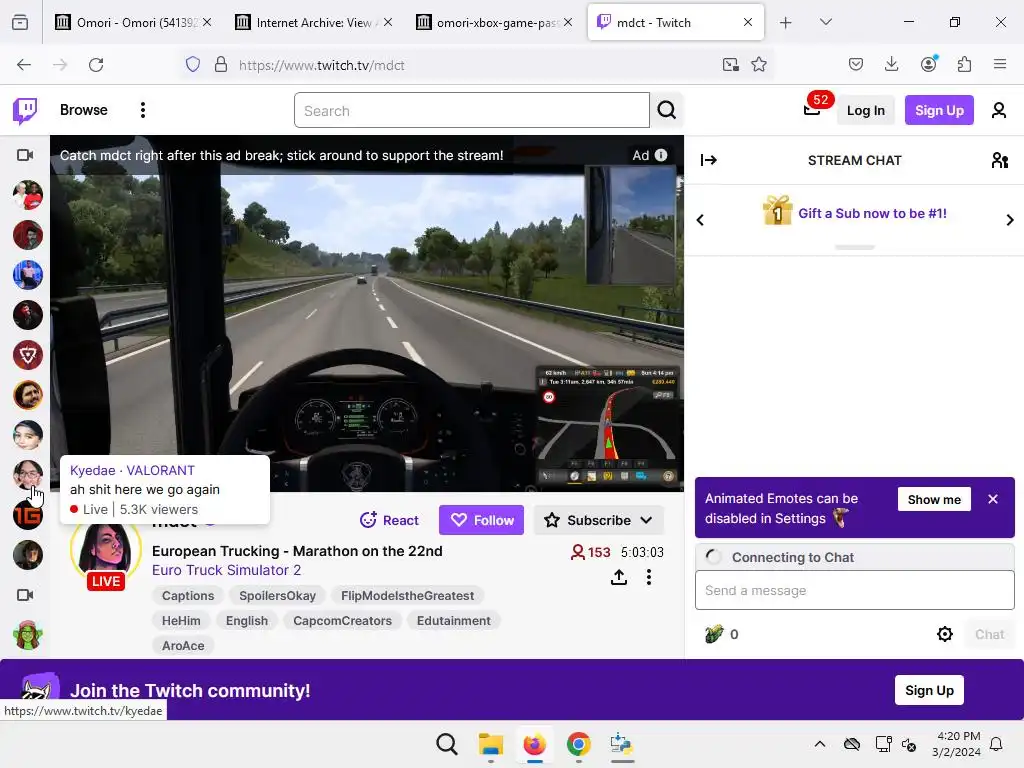Open Prime loot crown with 52 badge
Viewport: 1024px width, 768px height.
[812, 109]
